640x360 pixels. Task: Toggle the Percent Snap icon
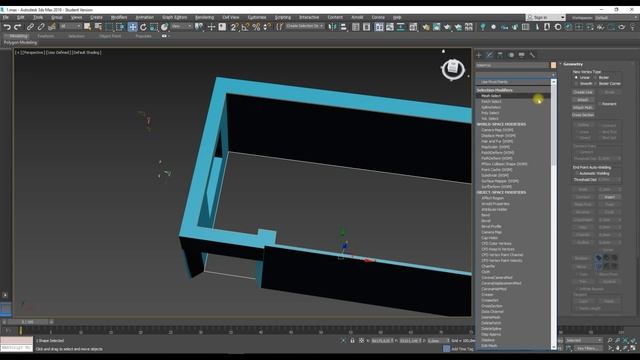click(256, 27)
